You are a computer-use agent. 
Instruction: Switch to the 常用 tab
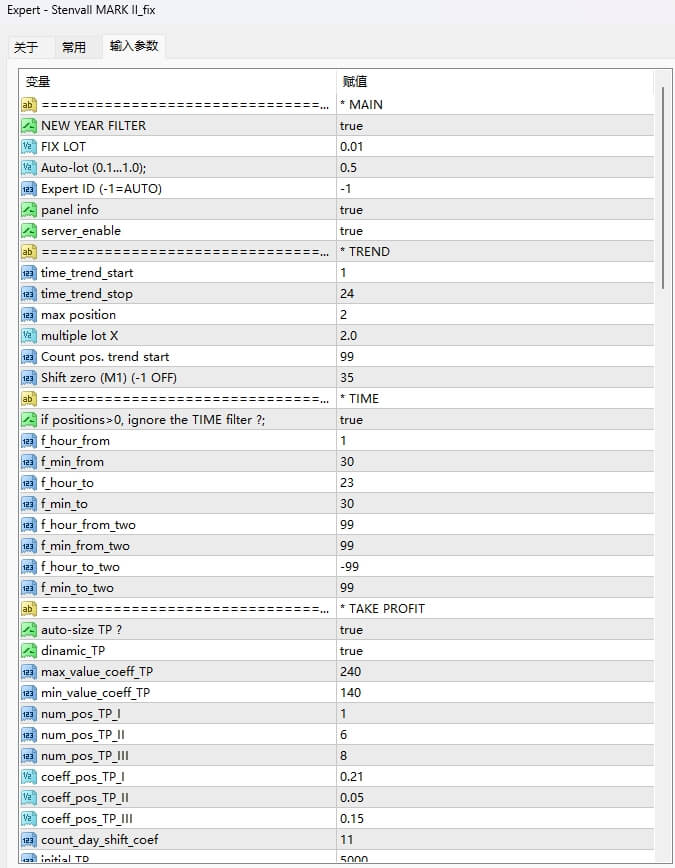(x=74, y=47)
